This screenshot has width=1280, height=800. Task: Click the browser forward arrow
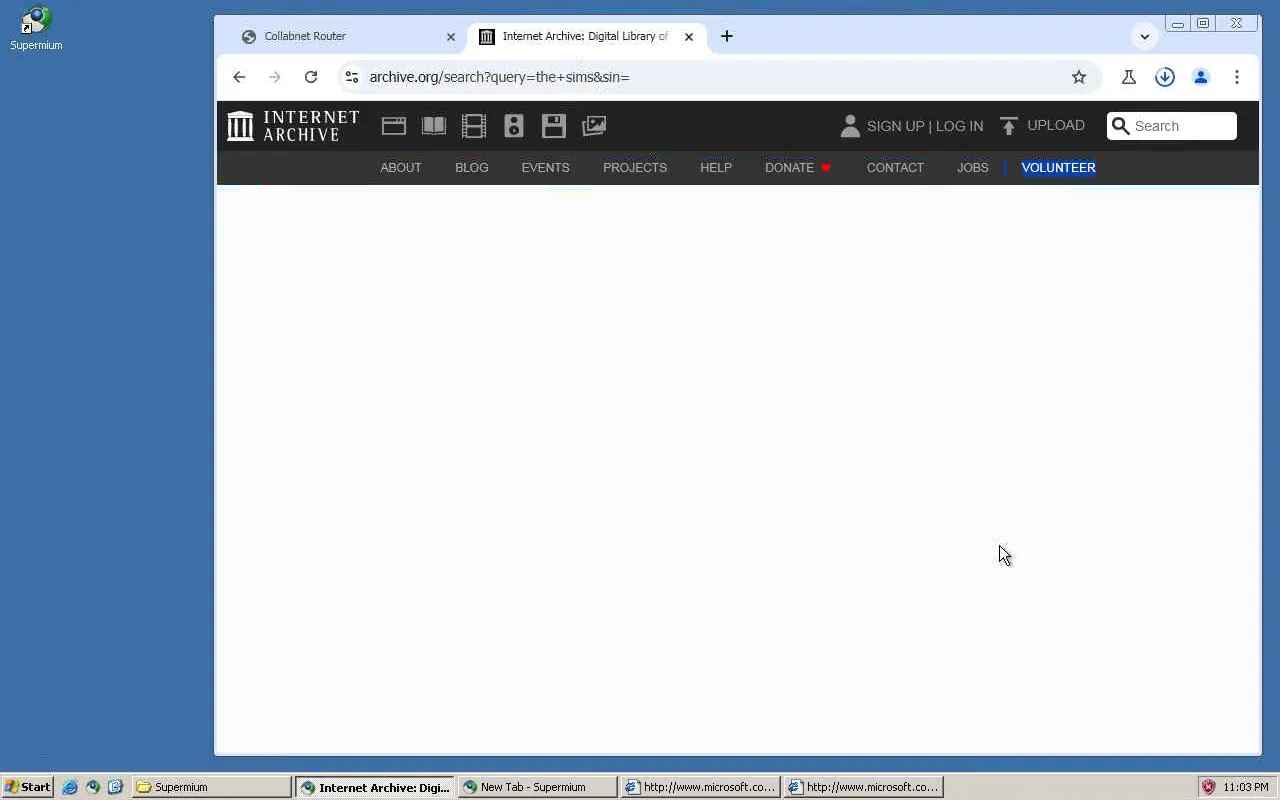click(275, 77)
